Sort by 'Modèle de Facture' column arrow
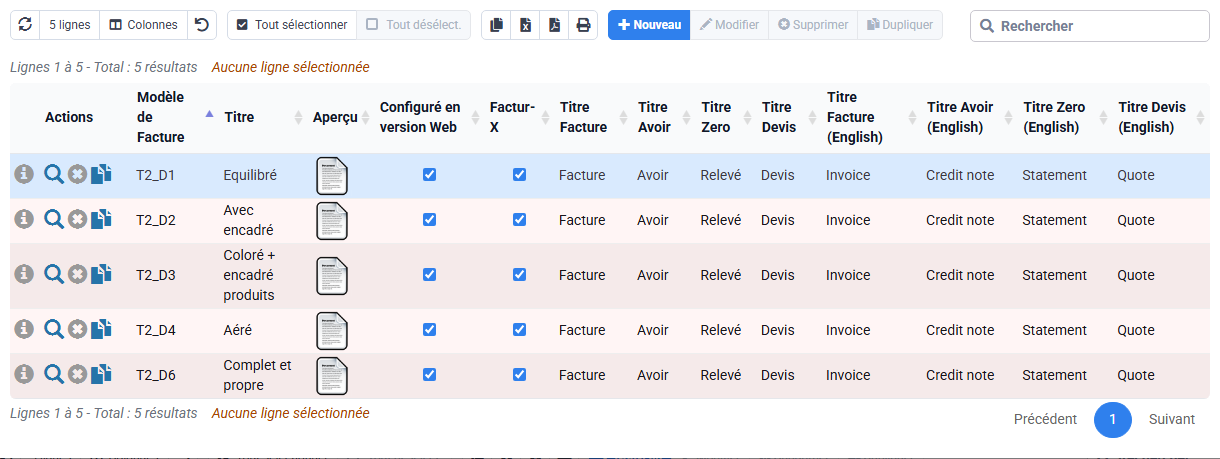Screen dimensions: 1220x459 [209, 116]
